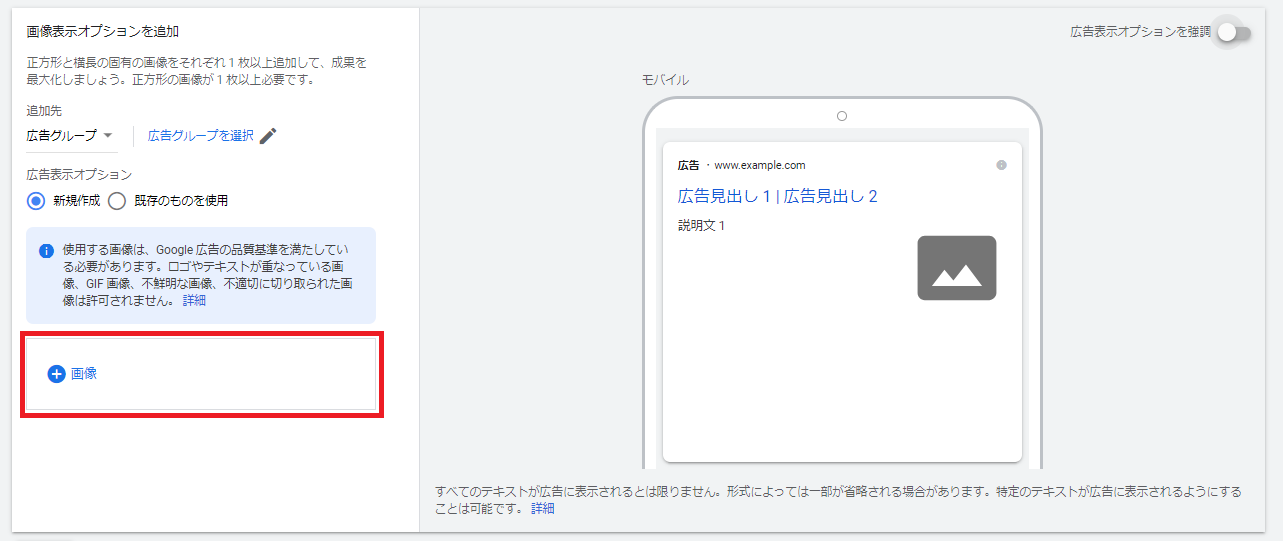Click the pencil edit icon next to 広告グループを選択
This screenshot has height=541, width=1283.
click(267, 136)
